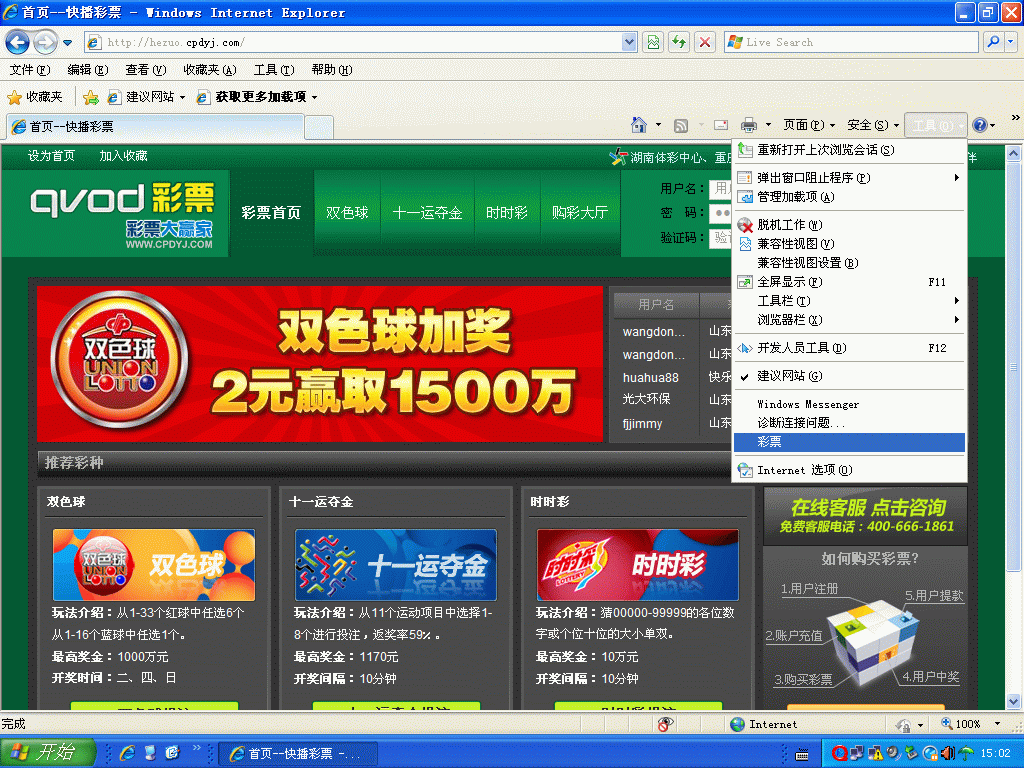This screenshot has width=1024, height=768.
Task: Click the Read Mail icon
Action: tap(721, 125)
